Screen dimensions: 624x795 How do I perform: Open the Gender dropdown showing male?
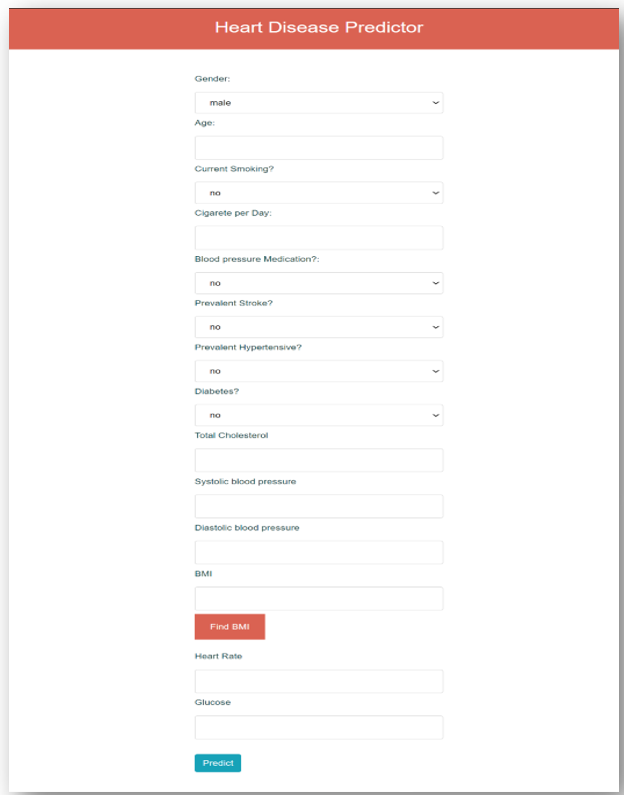point(319,102)
